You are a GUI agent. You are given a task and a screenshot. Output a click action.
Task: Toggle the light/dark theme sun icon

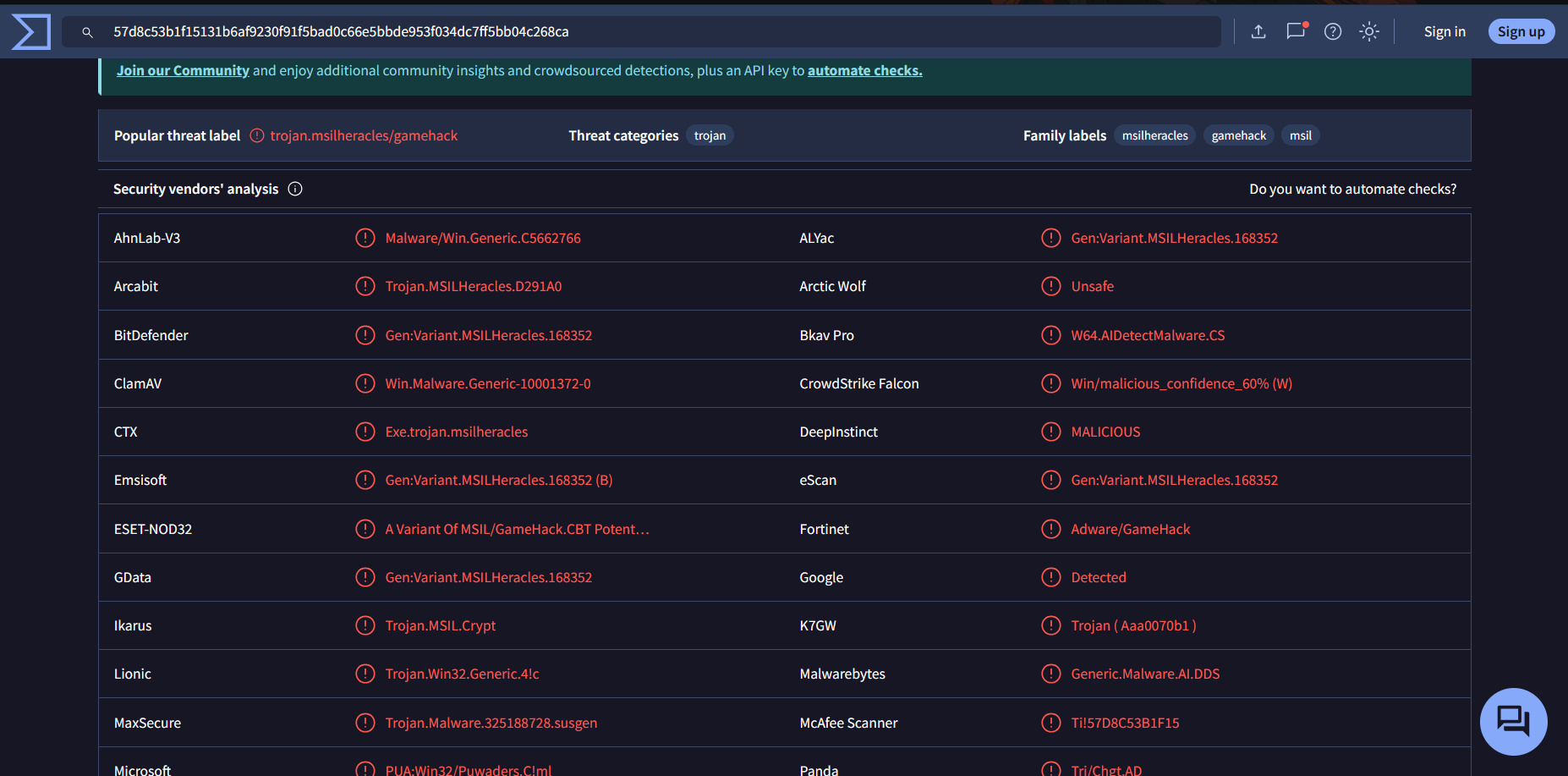[1369, 31]
